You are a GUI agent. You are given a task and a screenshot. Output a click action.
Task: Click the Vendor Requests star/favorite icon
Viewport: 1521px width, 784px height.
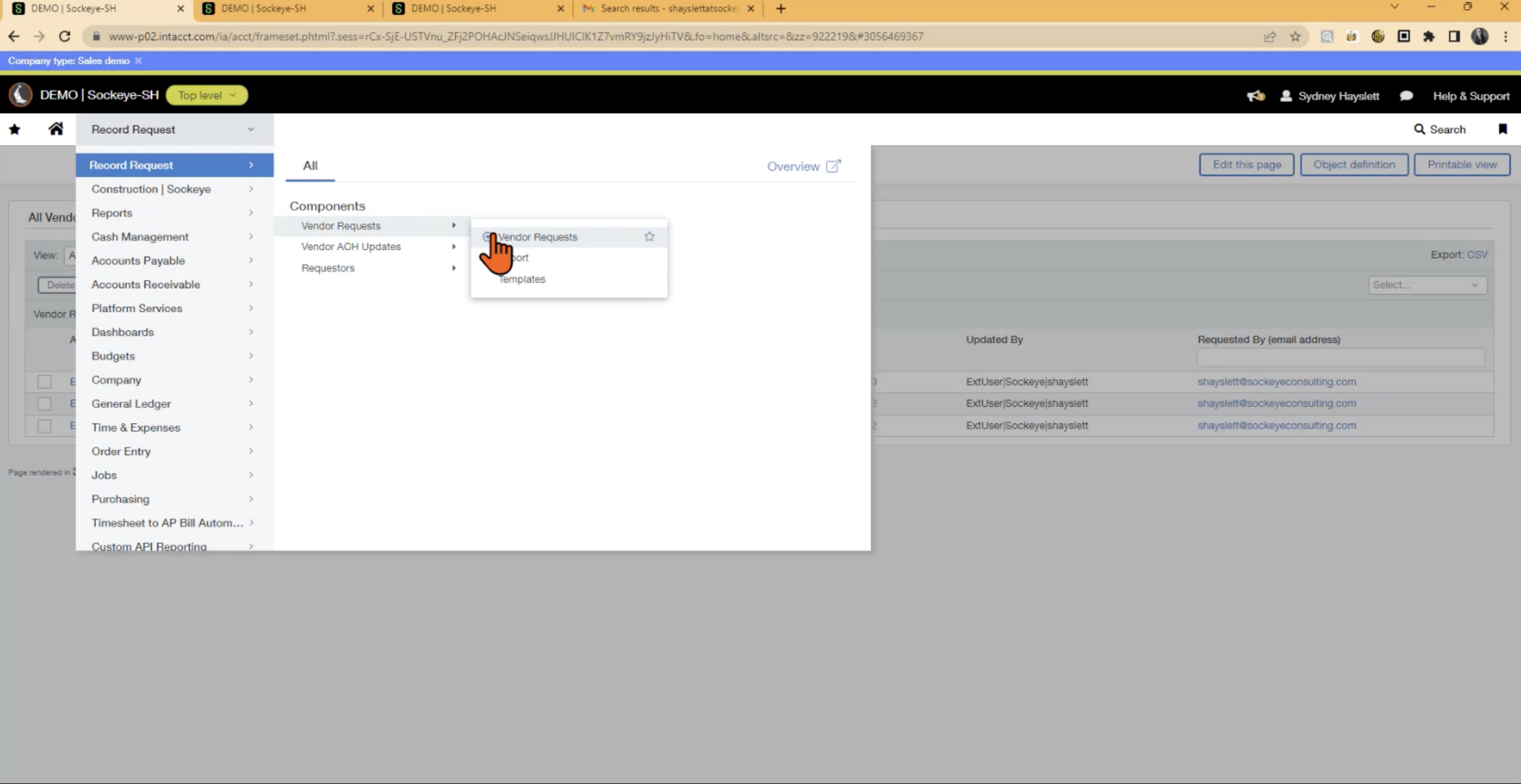click(649, 236)
